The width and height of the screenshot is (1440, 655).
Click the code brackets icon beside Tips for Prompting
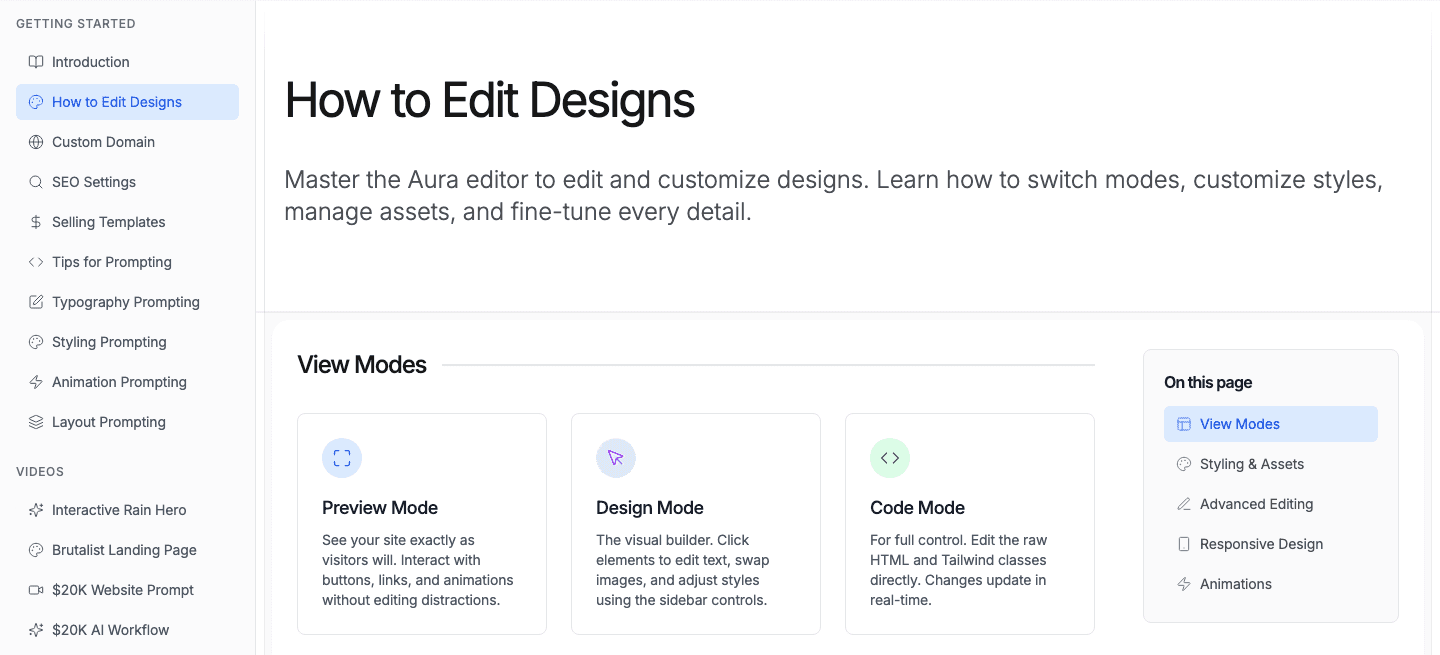click(x=36, y=262)
